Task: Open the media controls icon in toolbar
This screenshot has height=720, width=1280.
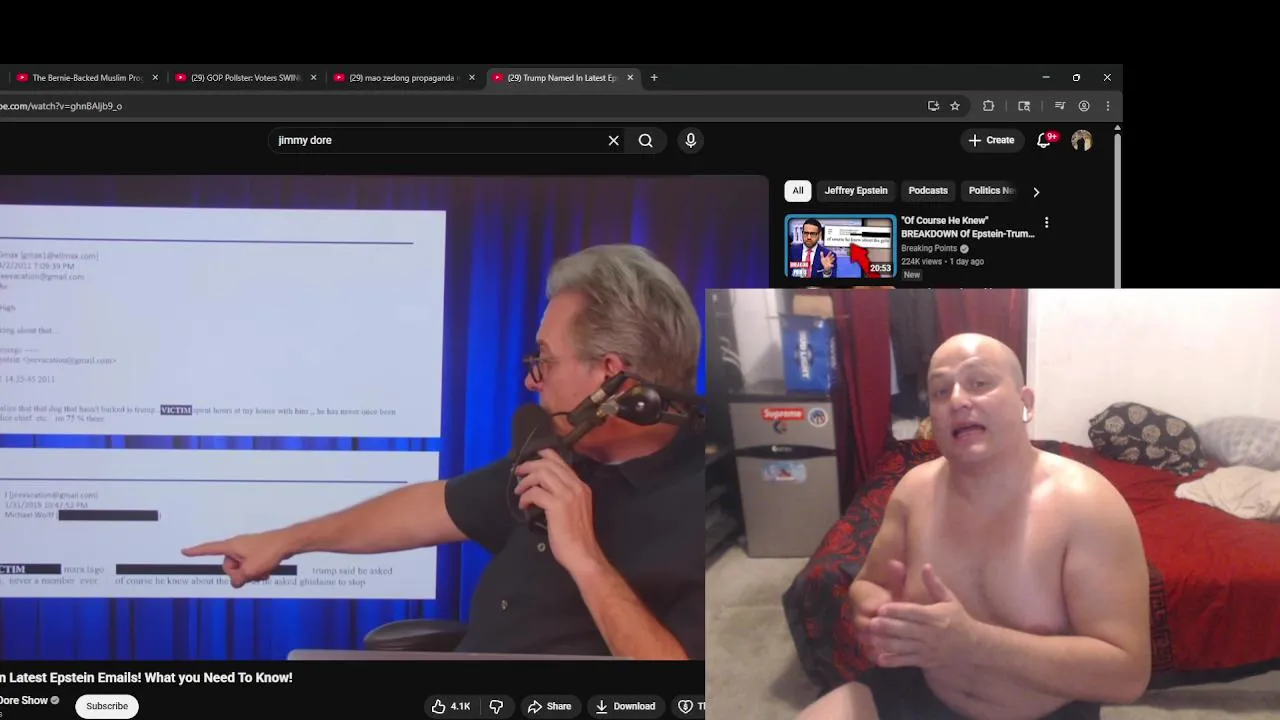Action: (x=1059, y=106)
